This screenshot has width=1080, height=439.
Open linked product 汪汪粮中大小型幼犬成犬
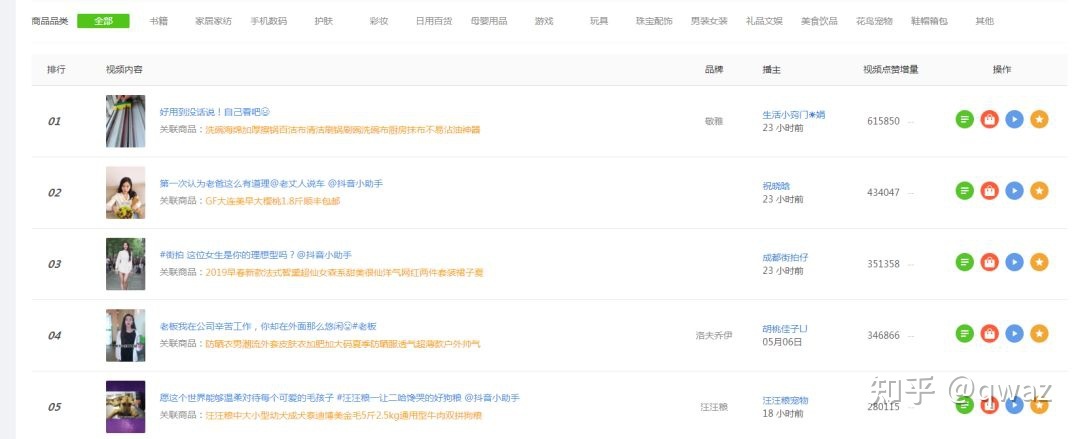coord(343,416)
